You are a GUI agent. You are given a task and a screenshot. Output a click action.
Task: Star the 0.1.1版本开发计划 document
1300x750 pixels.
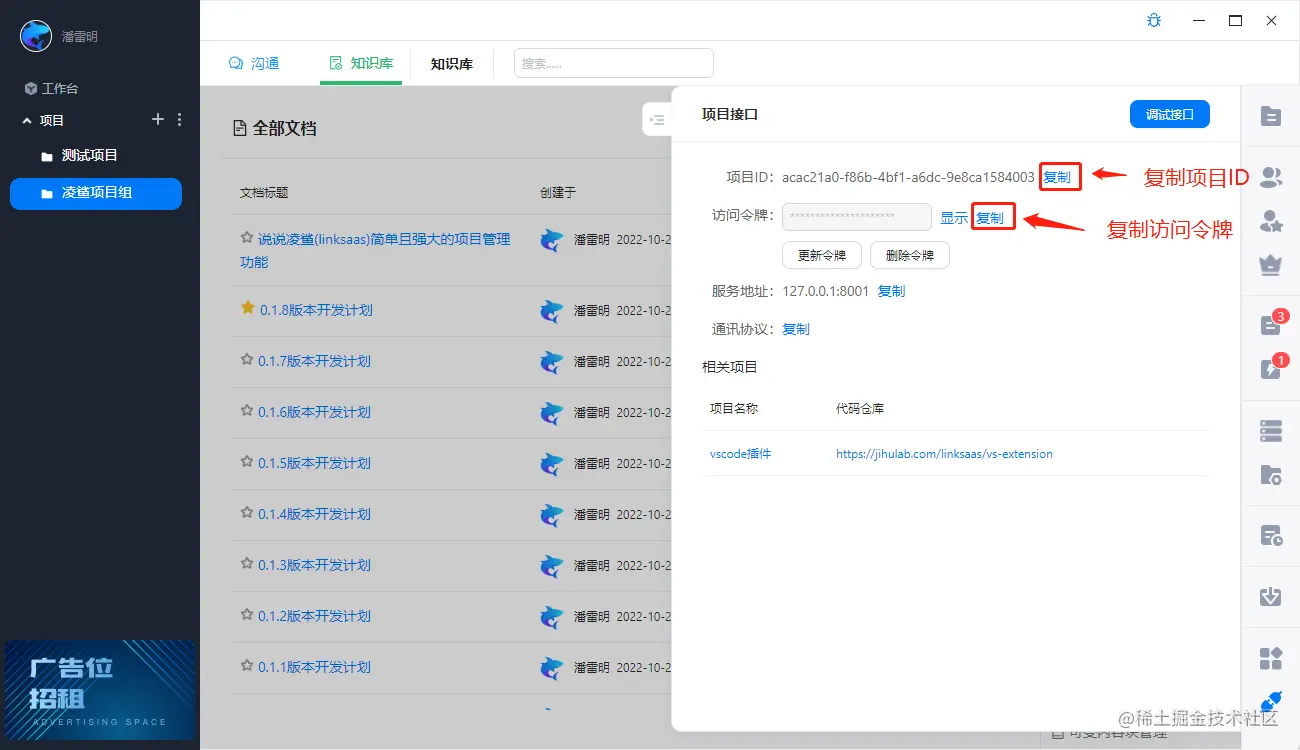[x=247, y=665]
